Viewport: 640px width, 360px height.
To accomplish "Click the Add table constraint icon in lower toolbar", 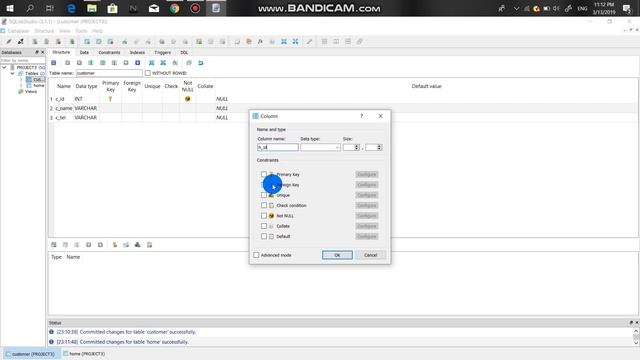I will tap(53, 245).
